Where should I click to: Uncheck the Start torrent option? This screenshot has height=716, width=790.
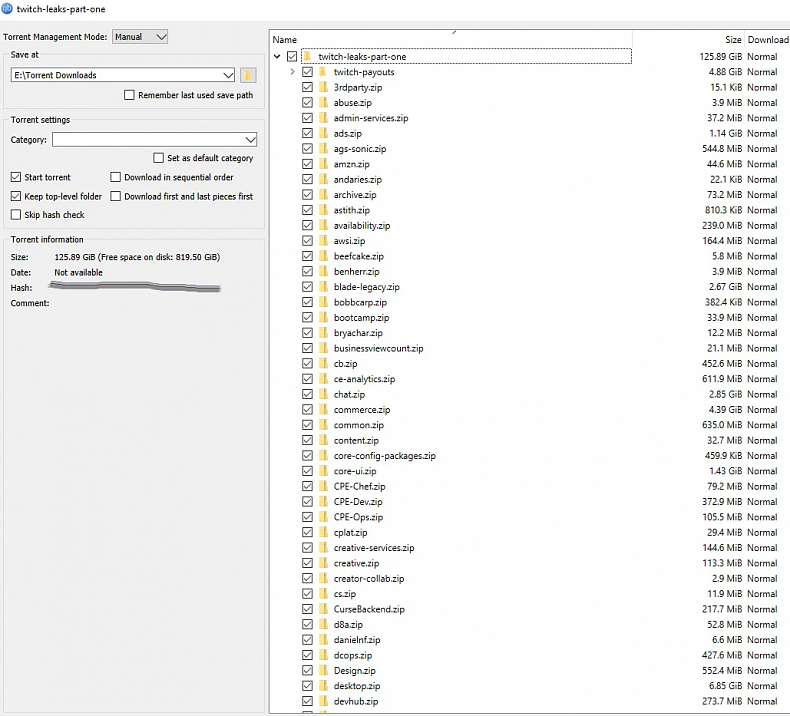(x=16, y=177)
